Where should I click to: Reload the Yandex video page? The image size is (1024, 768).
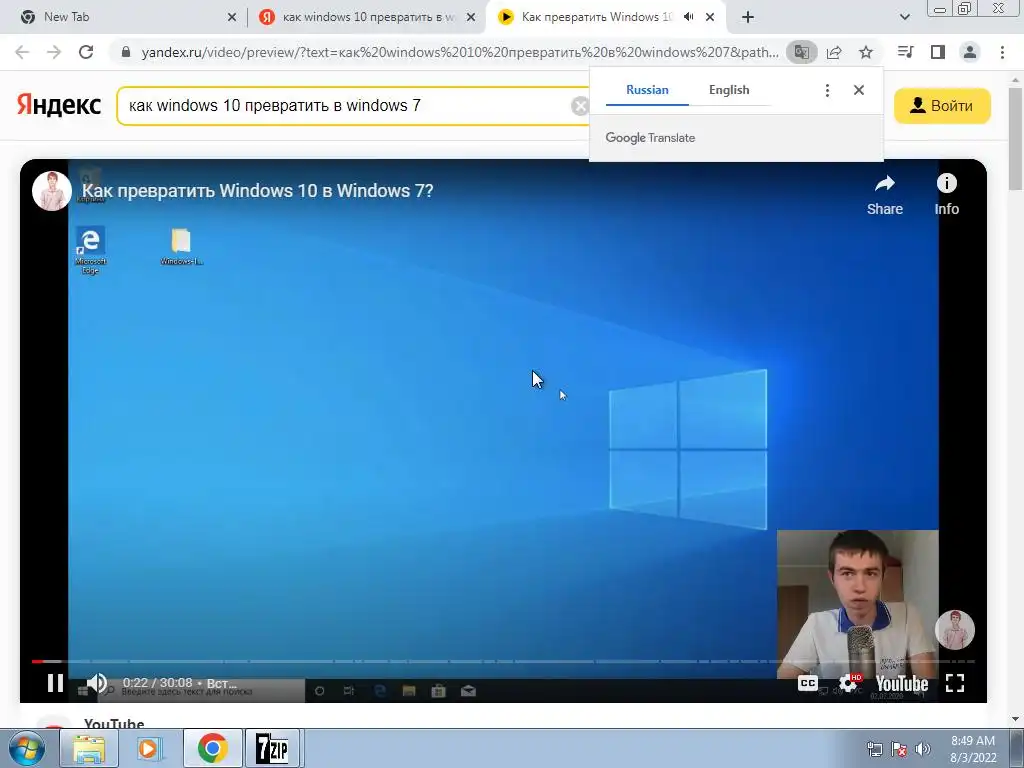click(86, 52)
